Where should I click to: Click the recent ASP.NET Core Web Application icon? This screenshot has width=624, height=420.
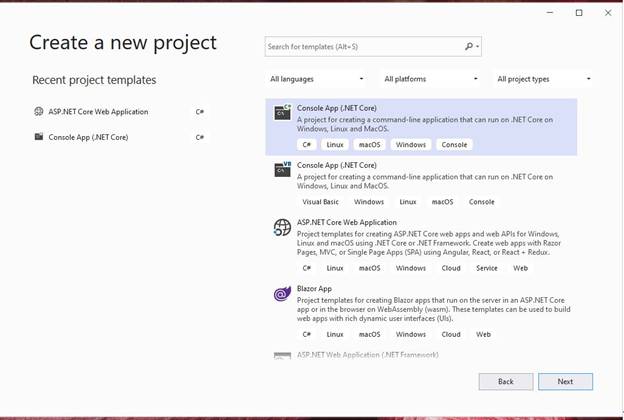(x=39, y=111)
